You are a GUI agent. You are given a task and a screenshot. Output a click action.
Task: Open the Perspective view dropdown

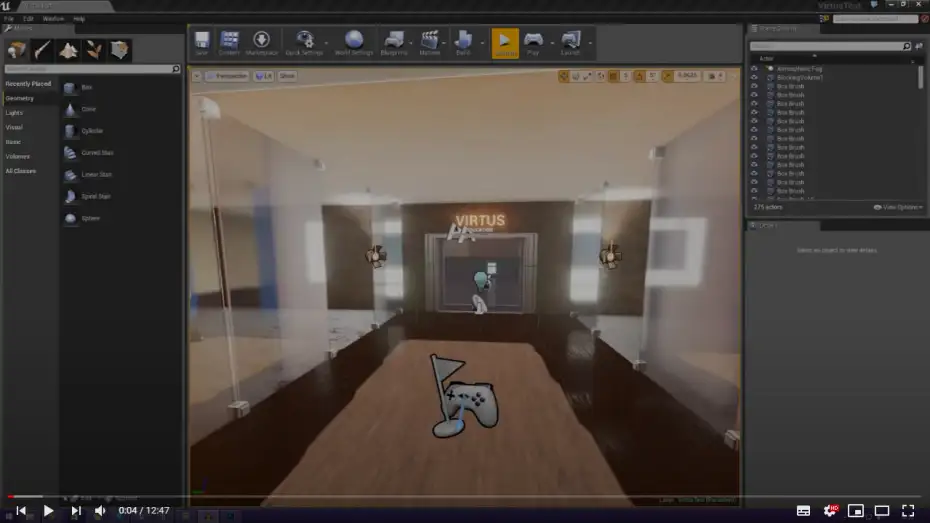[227, 76]
